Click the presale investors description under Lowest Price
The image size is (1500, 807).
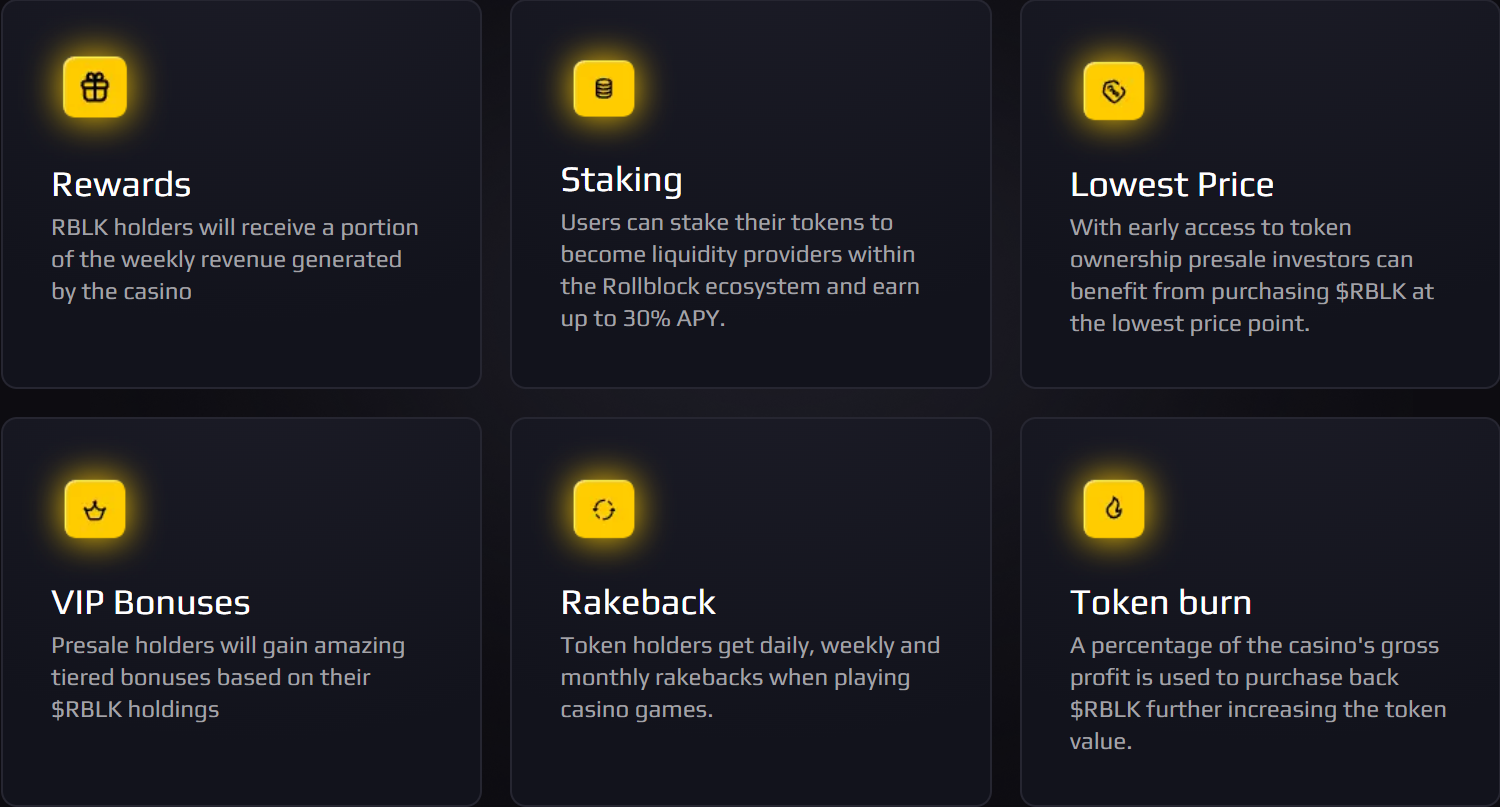coord(1252,275)
